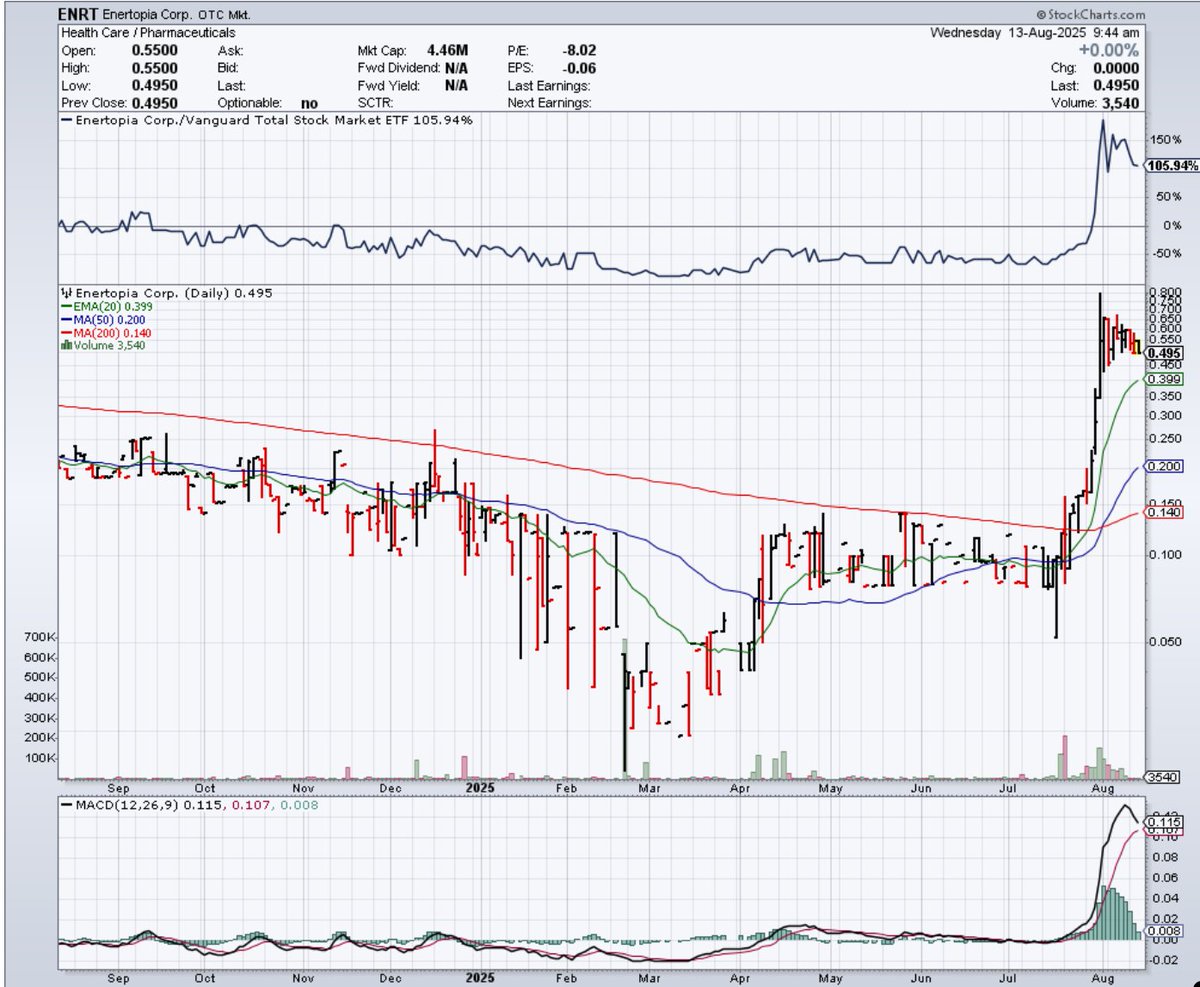Viewport: 1200px width, 987px height.
Task: Click the 105.94% relative strength axis tag
Action: (x=1172, y=166)
